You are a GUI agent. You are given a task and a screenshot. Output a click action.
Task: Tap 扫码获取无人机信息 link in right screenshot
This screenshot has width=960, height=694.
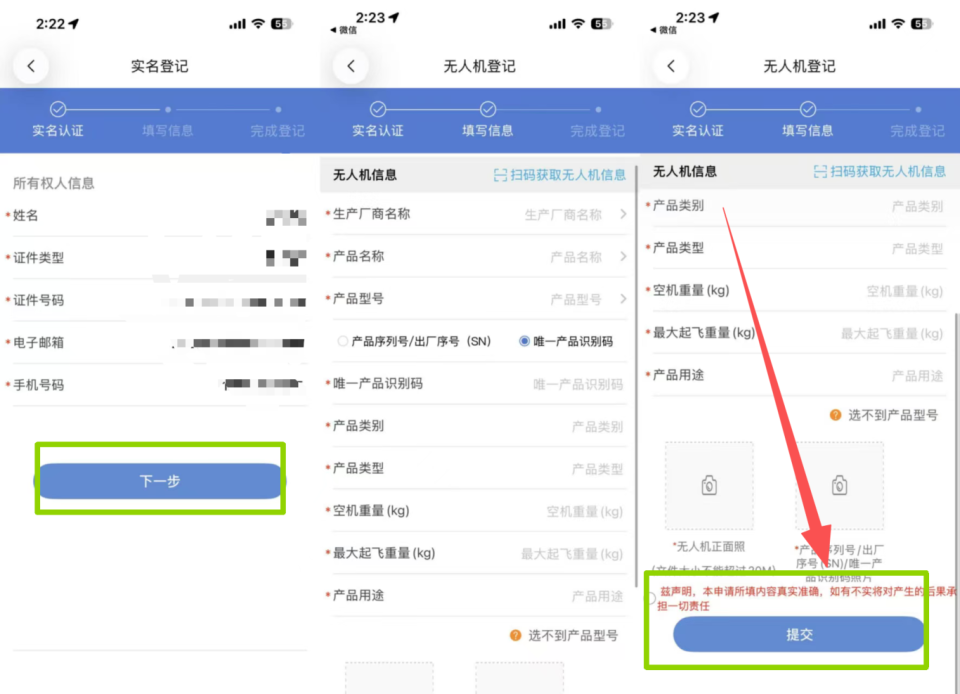click(x=888, y=172)
